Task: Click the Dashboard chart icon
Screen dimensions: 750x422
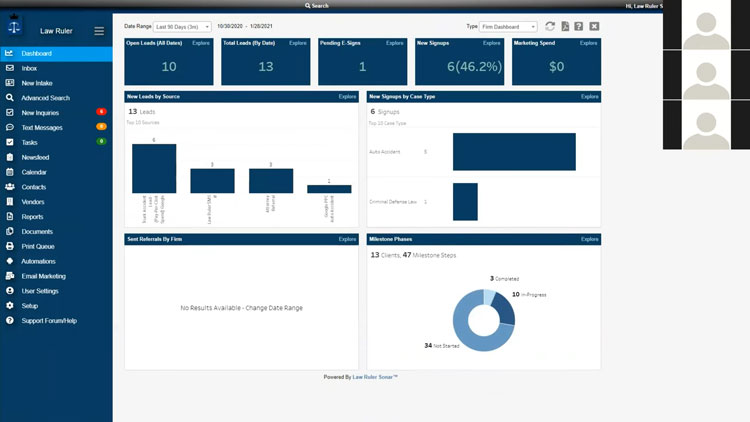Action: tap(10, 53)
